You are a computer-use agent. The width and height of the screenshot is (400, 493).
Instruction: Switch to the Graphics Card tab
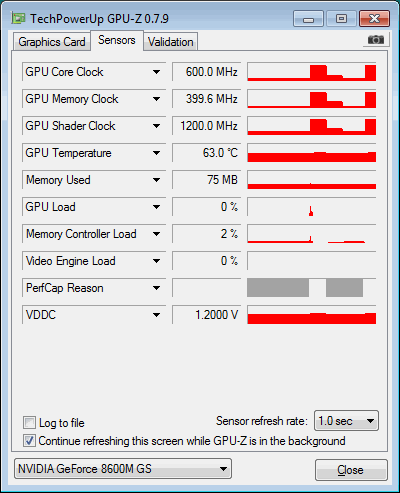pyautogui.click(x=52, y=42)
